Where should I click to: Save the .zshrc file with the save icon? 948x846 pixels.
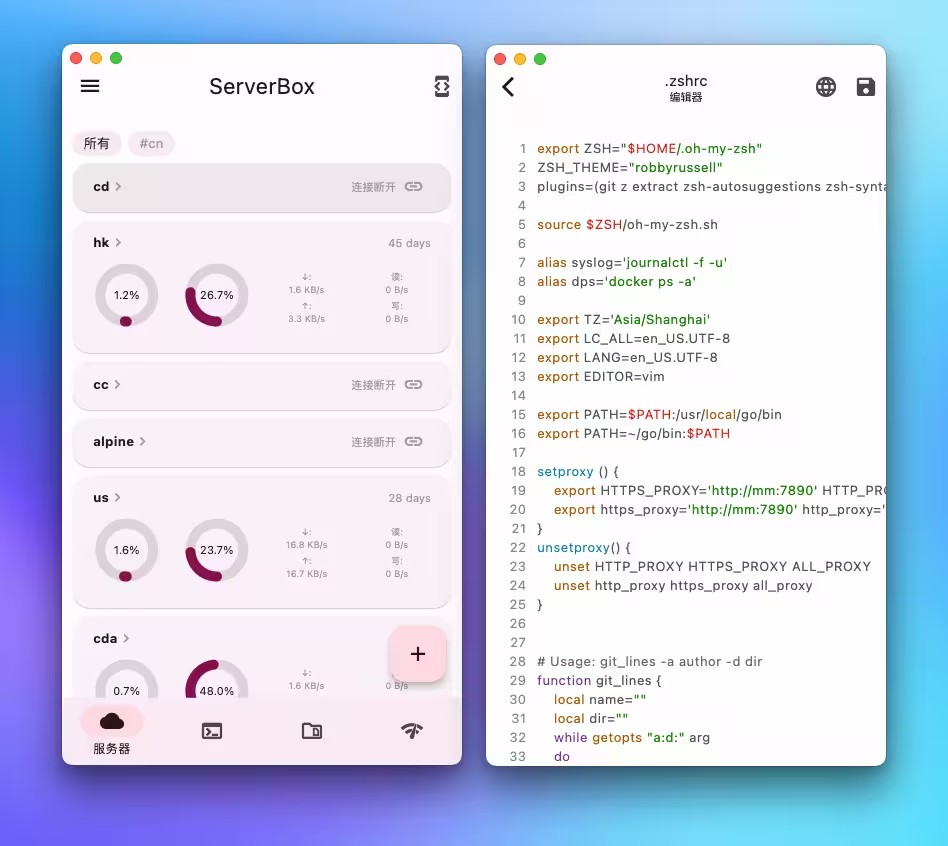[x=866, y=86]
